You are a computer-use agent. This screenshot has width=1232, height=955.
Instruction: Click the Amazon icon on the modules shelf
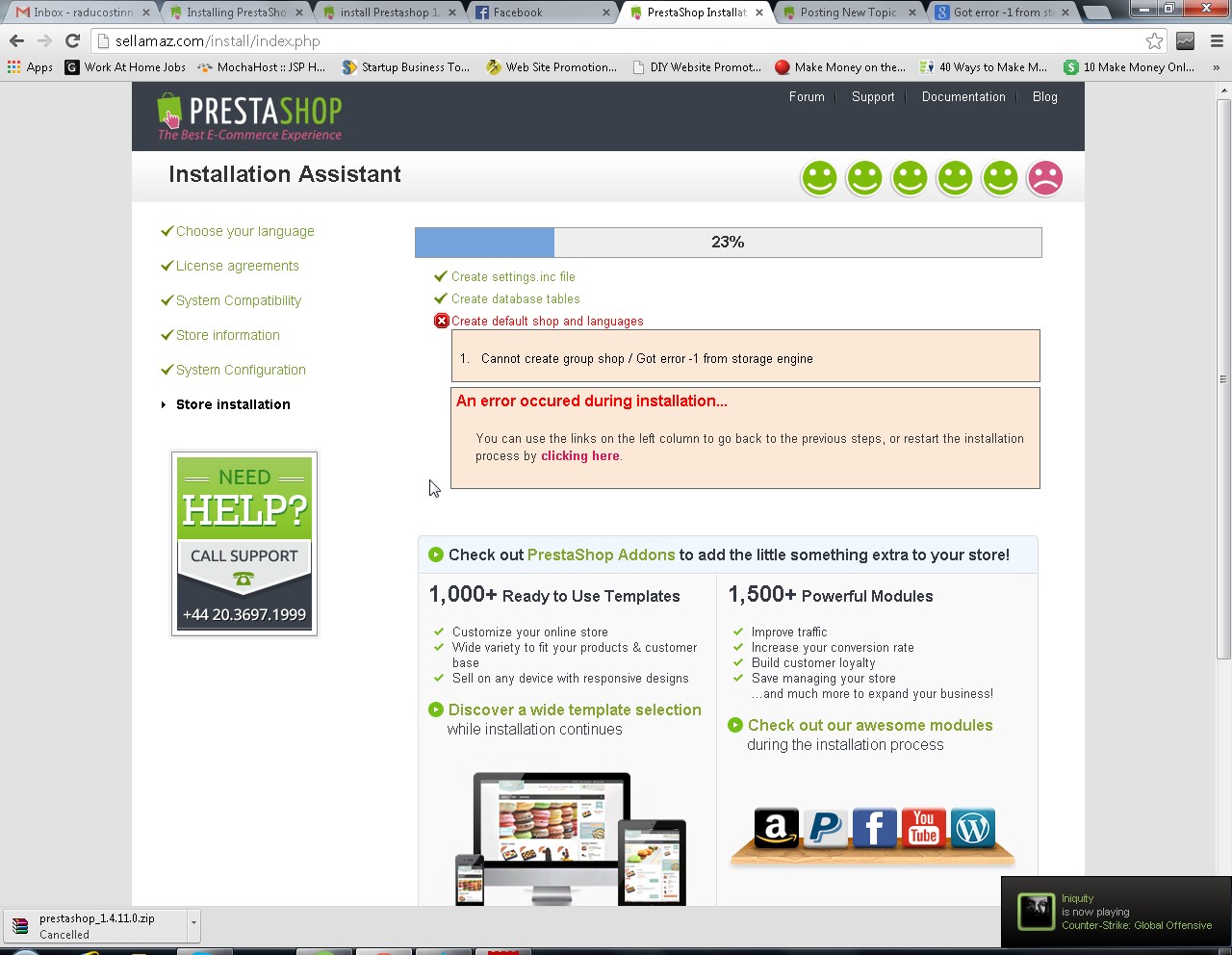click(x=776, y=828)
